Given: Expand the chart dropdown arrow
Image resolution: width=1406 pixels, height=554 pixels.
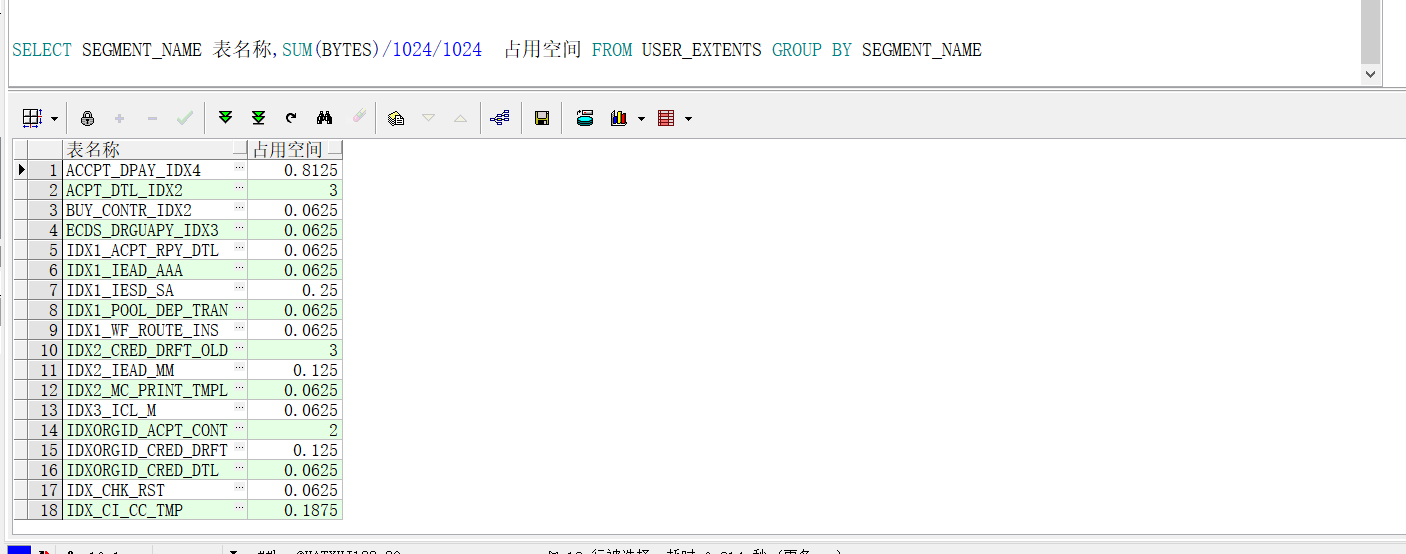Looking at the screenshot, I should pyautogui.click(x=641, y=118).
